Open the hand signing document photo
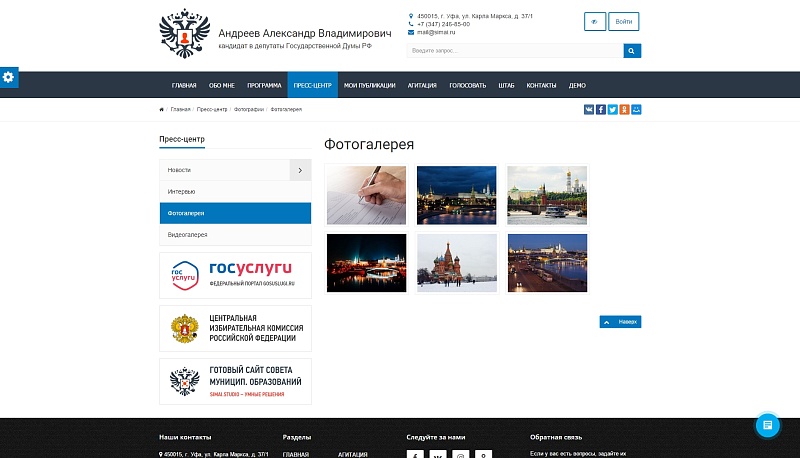 tap(366, 195)
